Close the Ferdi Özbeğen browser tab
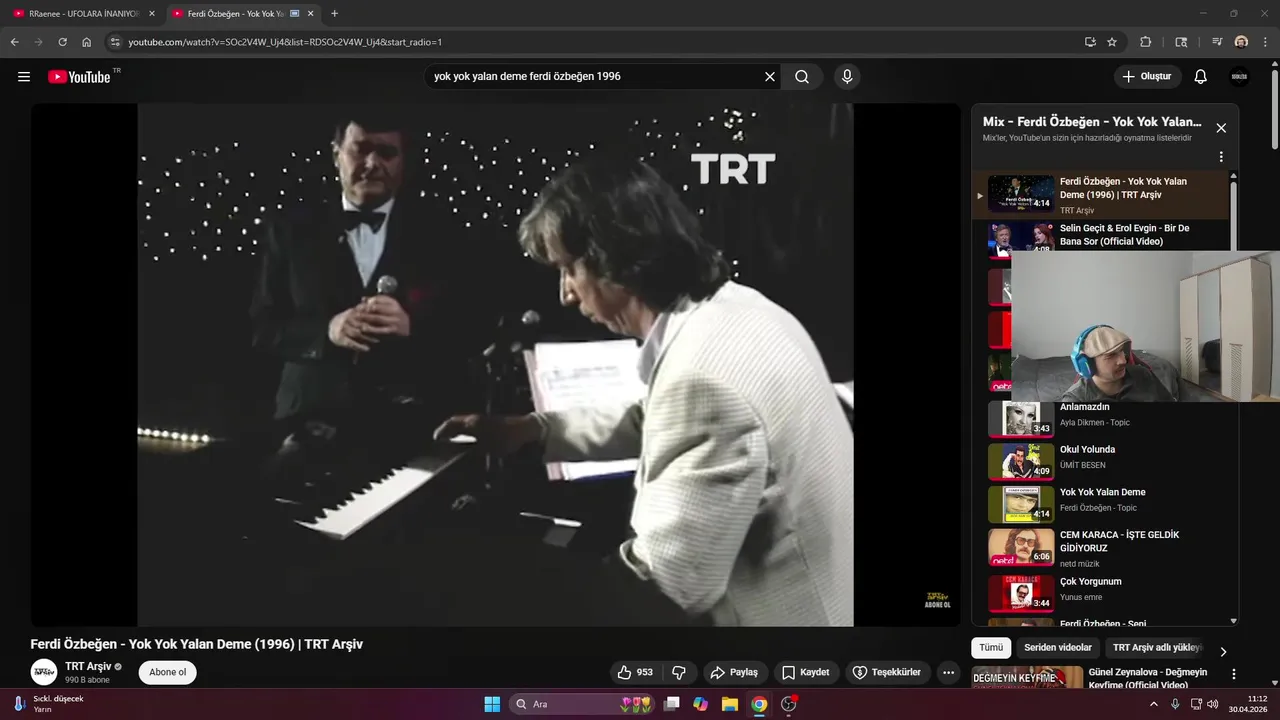 (310, 14)
